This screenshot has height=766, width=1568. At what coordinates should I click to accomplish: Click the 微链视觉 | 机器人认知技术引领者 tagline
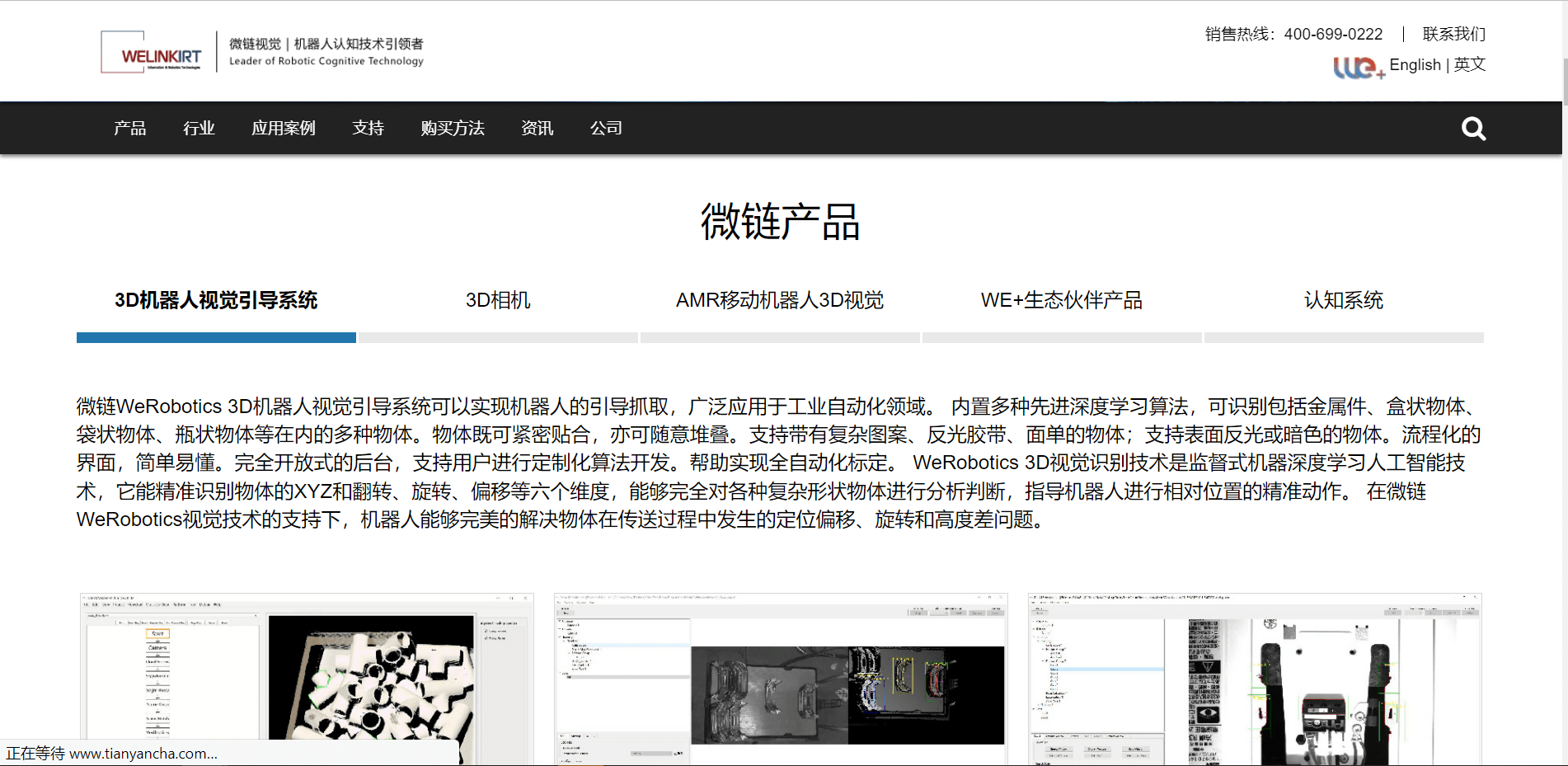click(x=326, y=43)
